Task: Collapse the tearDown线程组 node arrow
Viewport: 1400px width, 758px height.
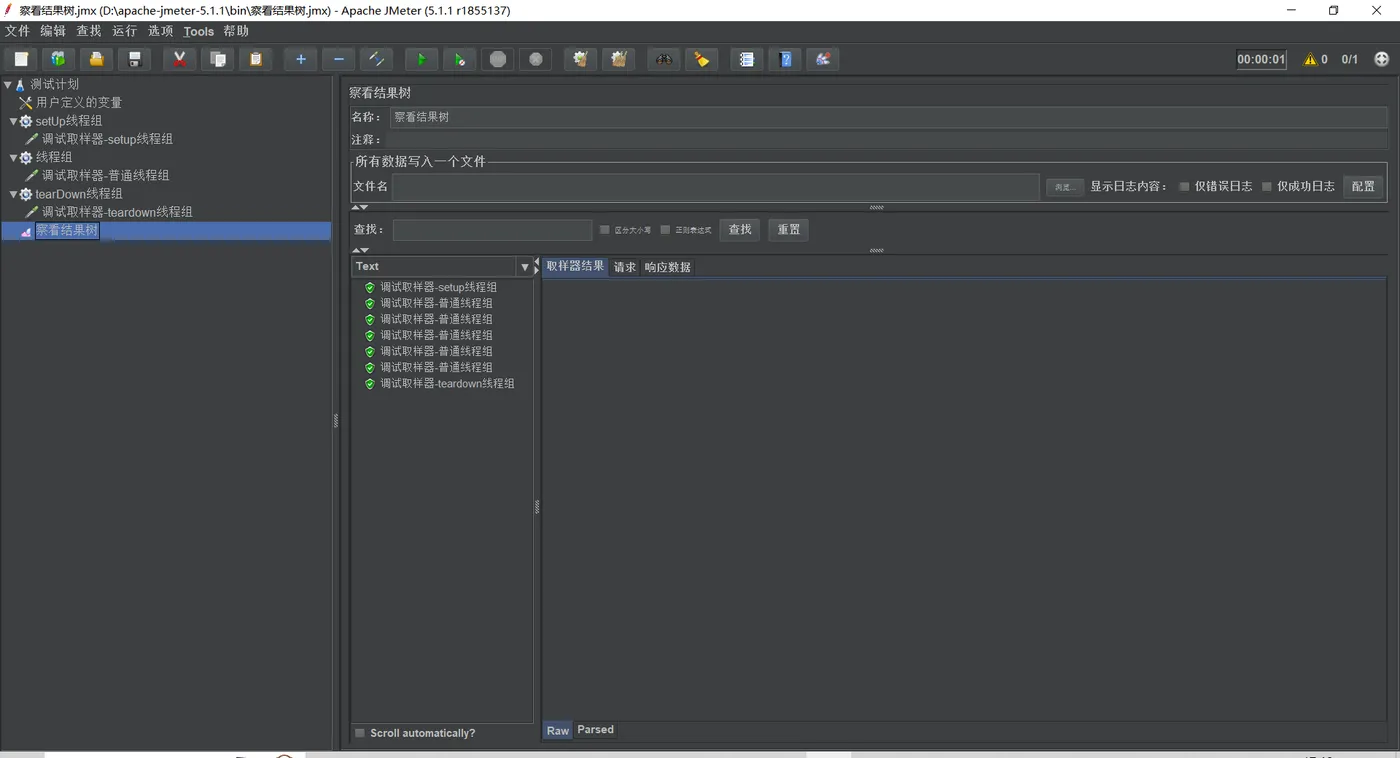Action: [14, 194]
